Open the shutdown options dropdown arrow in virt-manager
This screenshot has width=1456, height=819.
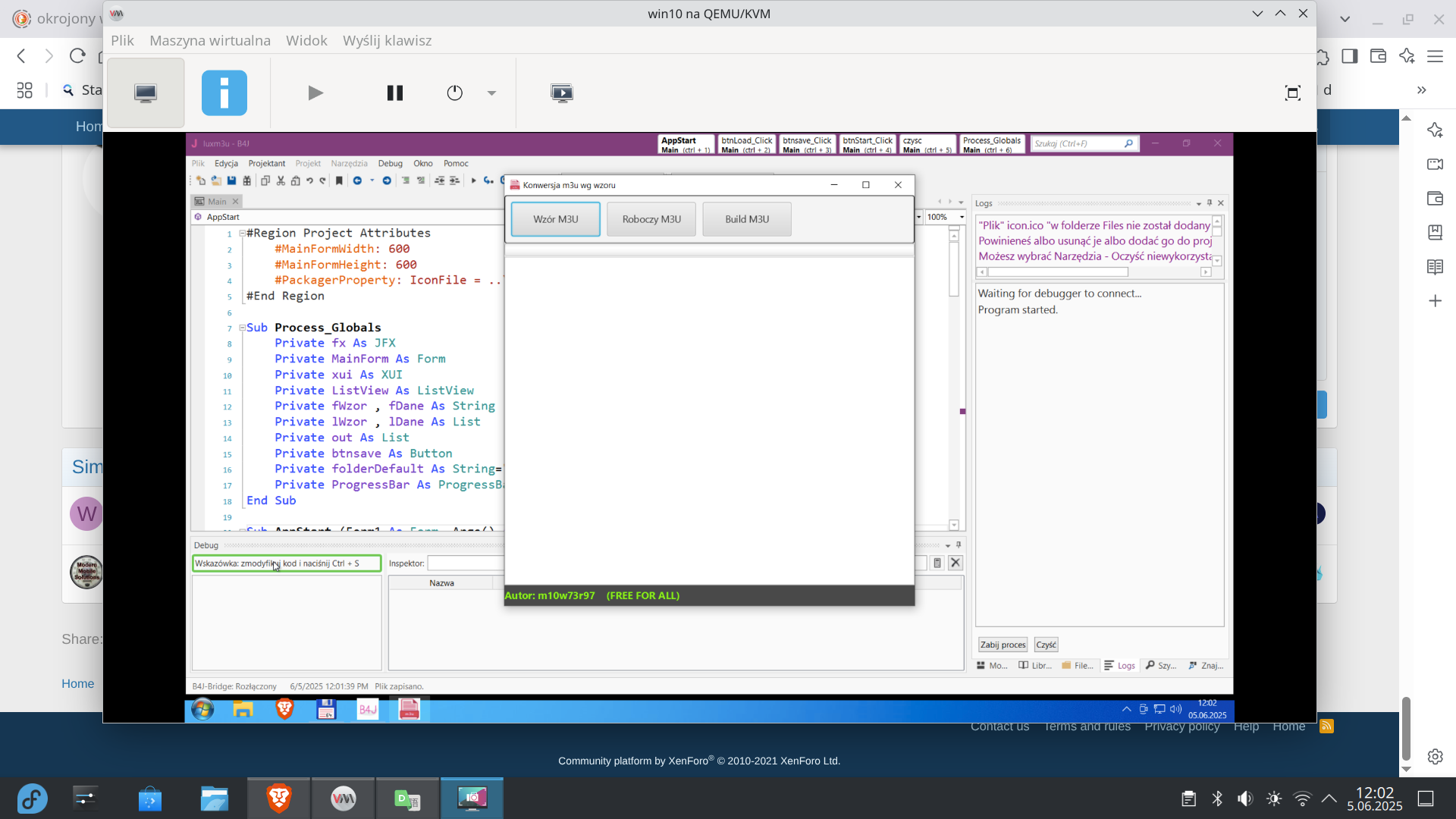pyautogui.click(x=491, y=93)
